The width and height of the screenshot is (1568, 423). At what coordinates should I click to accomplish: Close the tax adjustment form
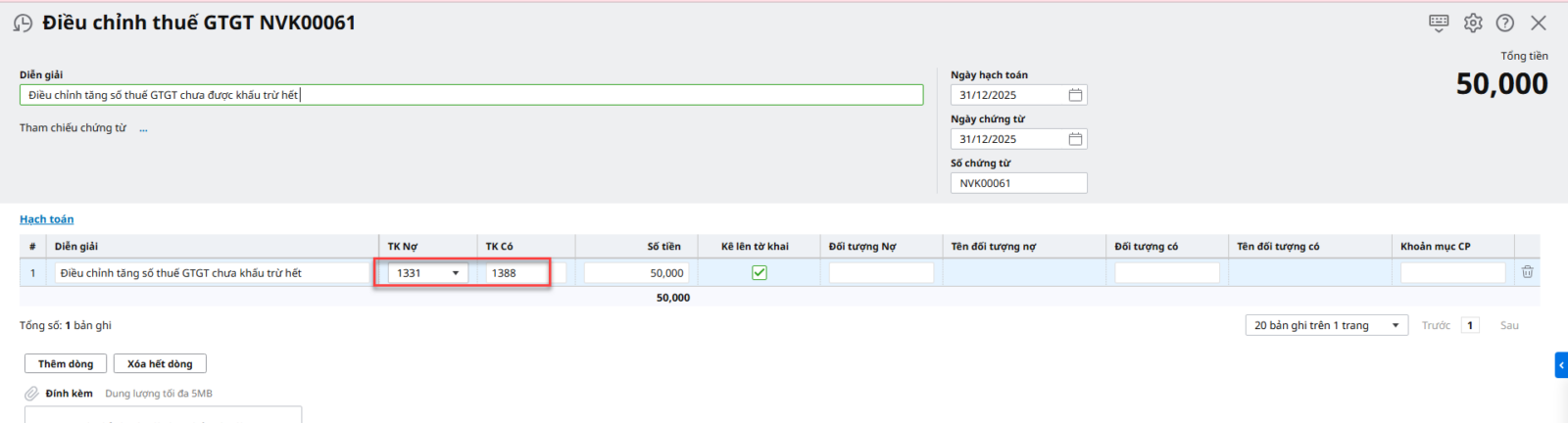click(x=1539, y=23)
